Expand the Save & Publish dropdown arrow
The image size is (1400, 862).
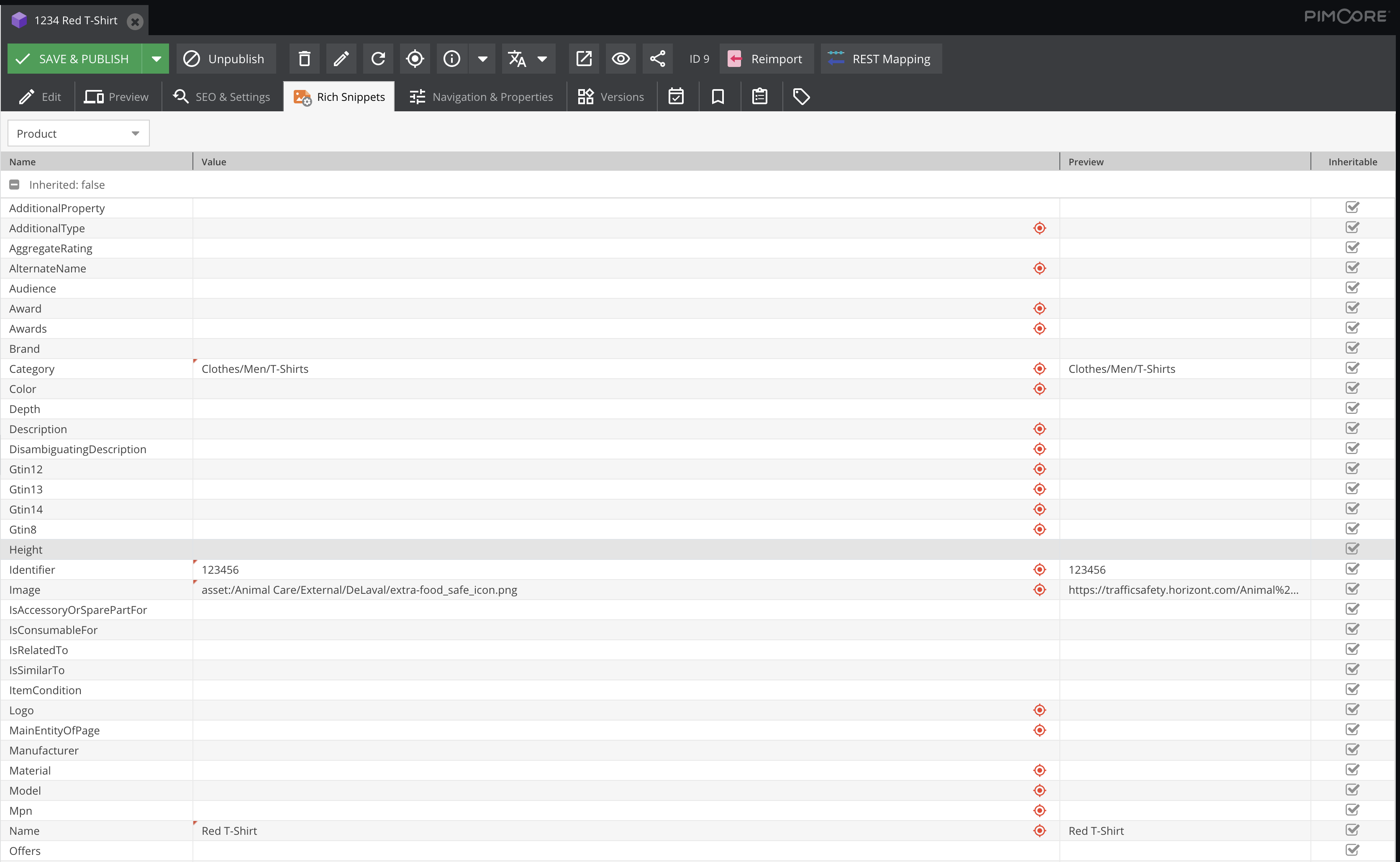click(x=156, y=59)
